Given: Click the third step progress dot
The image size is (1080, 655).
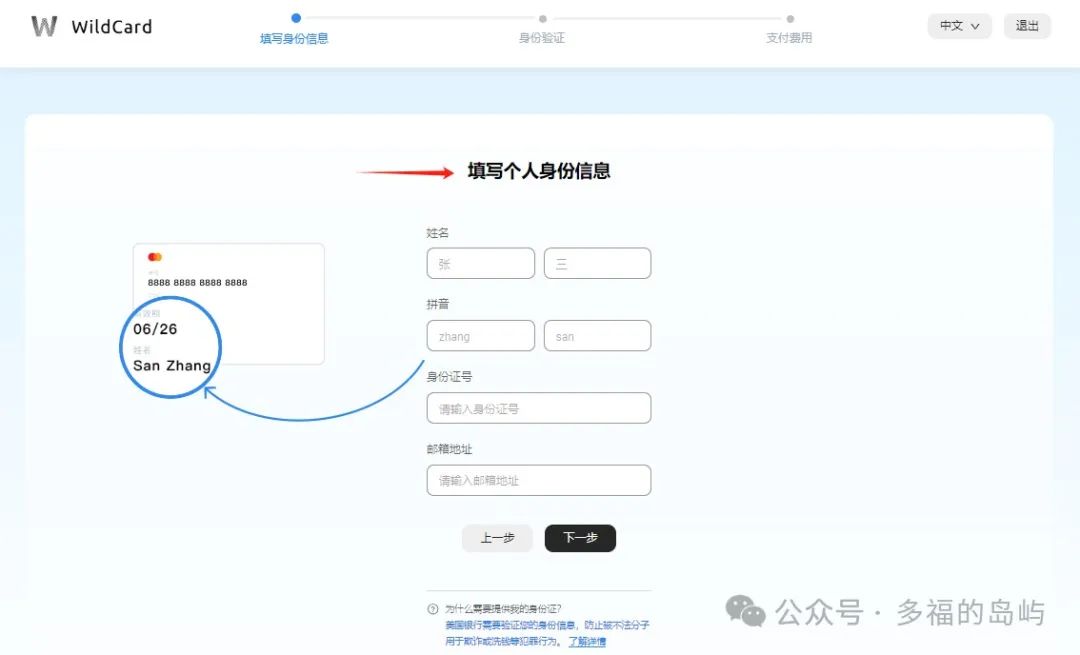Looking at the screenshot, I should pos(790,18).
